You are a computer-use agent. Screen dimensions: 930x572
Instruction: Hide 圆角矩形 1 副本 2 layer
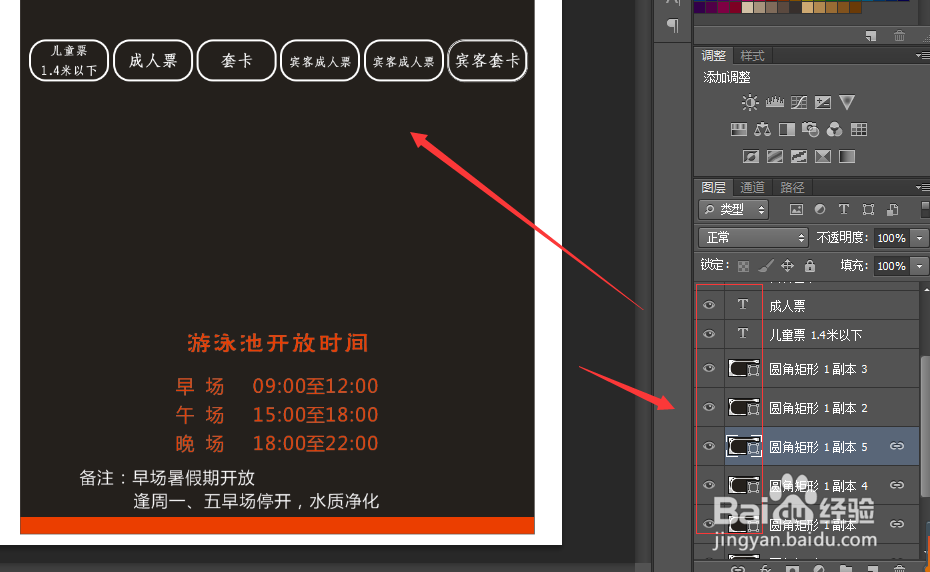(709, 407)
